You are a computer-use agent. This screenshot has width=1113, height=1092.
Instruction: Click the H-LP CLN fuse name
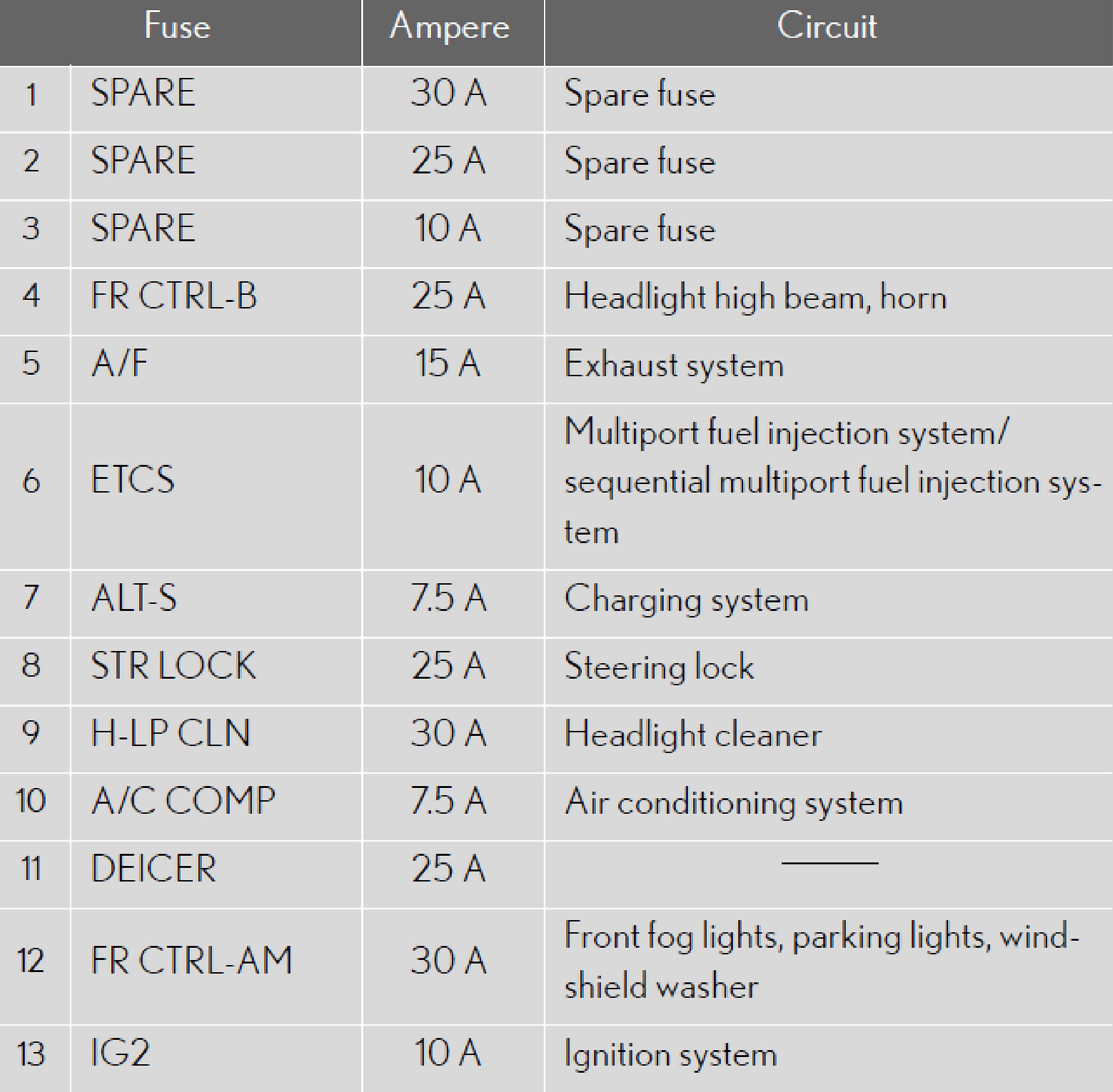pos(170,733)
